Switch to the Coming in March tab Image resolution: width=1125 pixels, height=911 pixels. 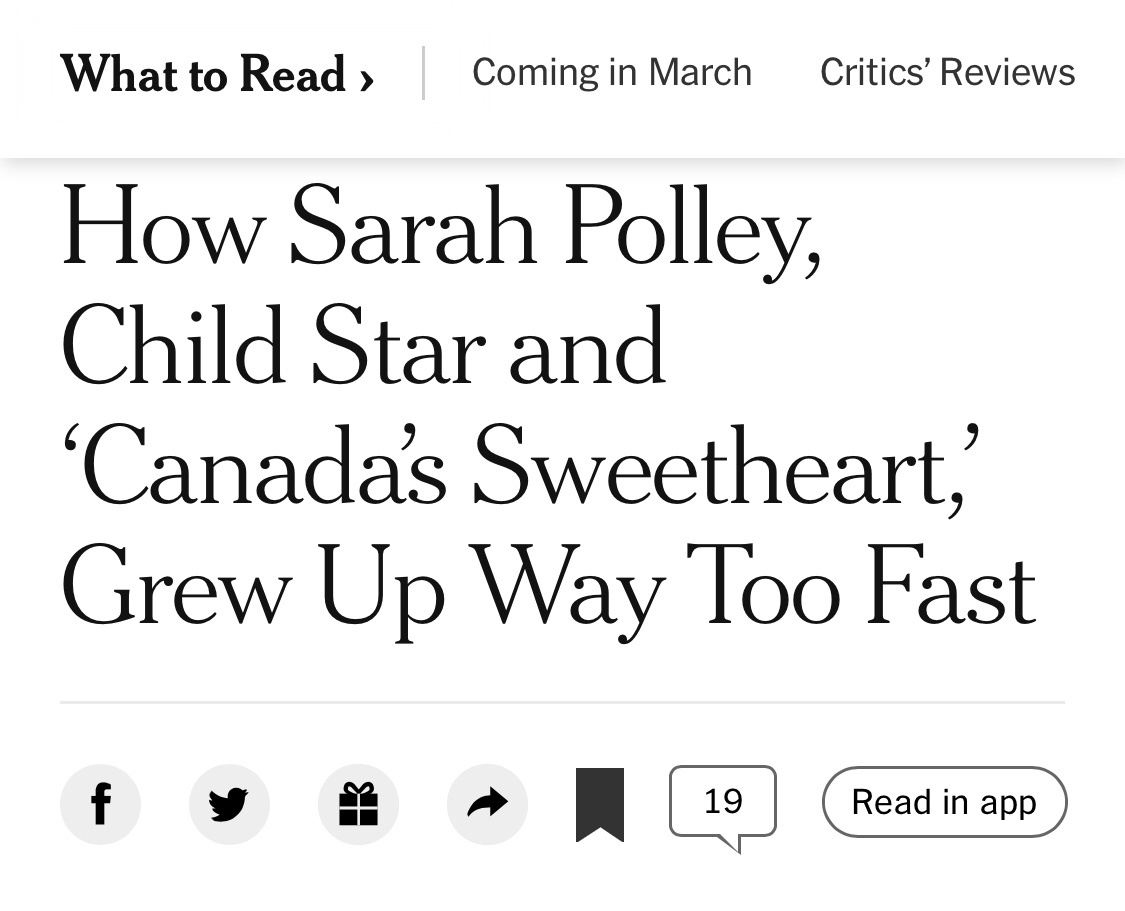pyautogui.click(x=611, y=73)
